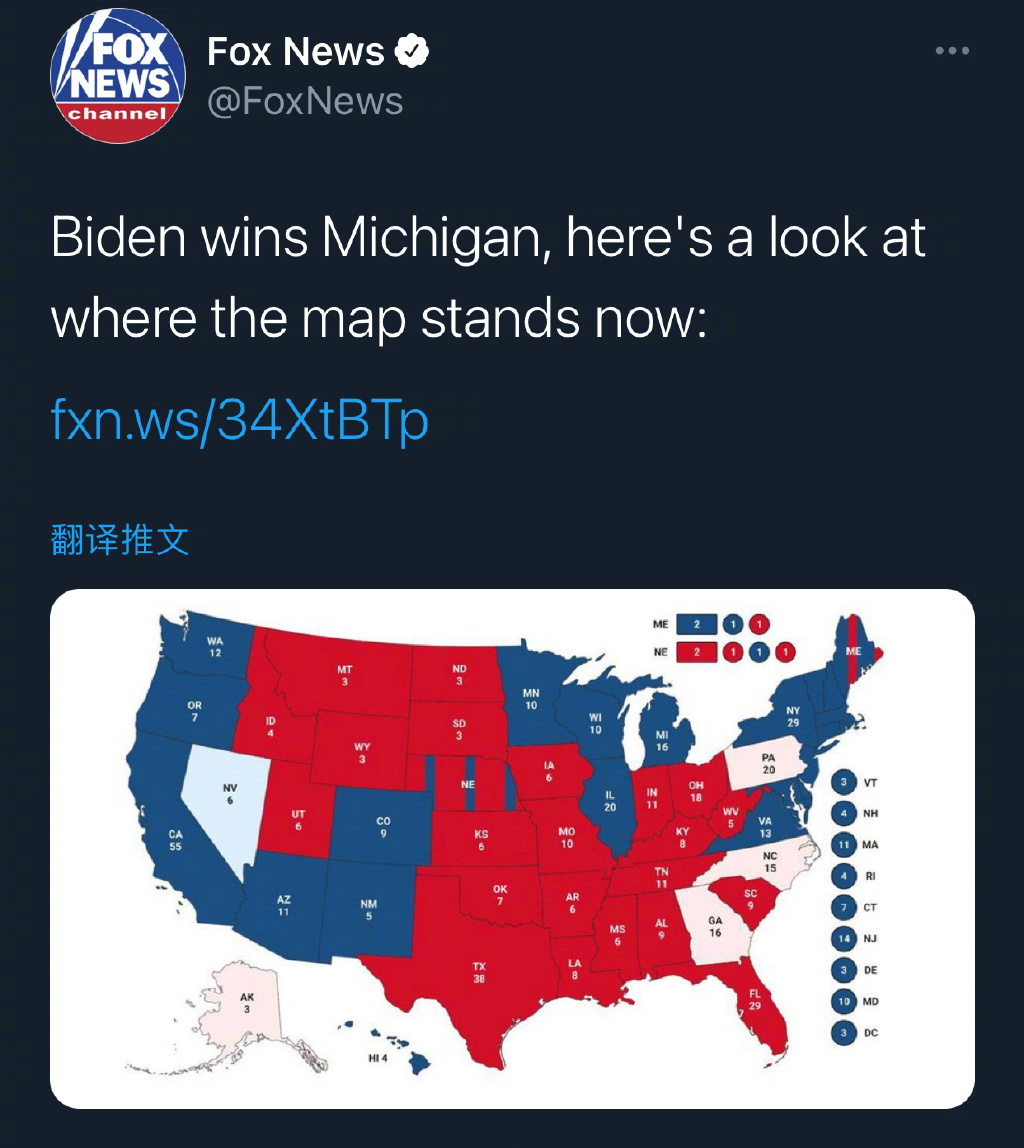This screenshot has height=1148, width=1024.
Task: Click the red NE 2 rectangle in legend
Action: [696, 652]
